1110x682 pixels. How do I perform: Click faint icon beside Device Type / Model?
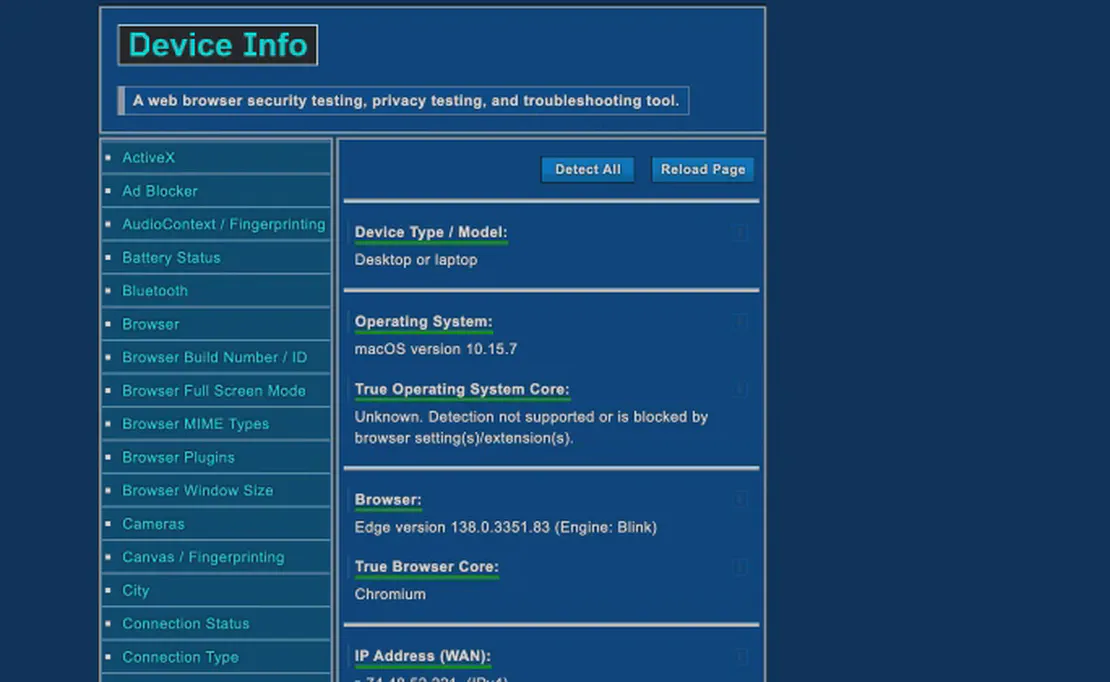pos(740,232)
